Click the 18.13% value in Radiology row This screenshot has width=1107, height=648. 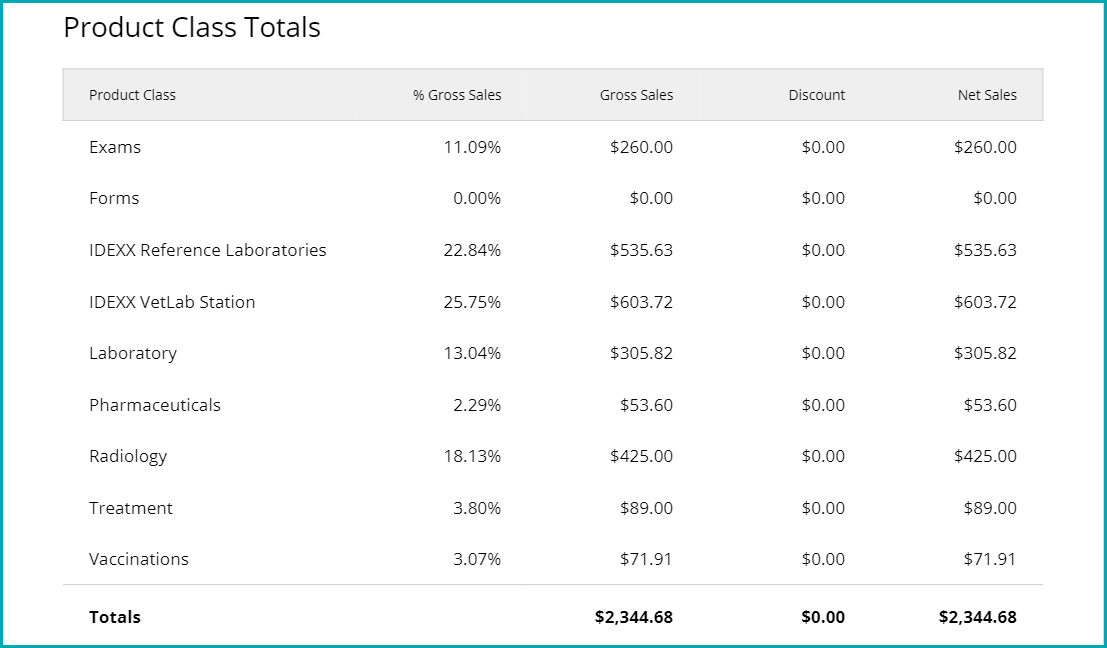point(472,456)
